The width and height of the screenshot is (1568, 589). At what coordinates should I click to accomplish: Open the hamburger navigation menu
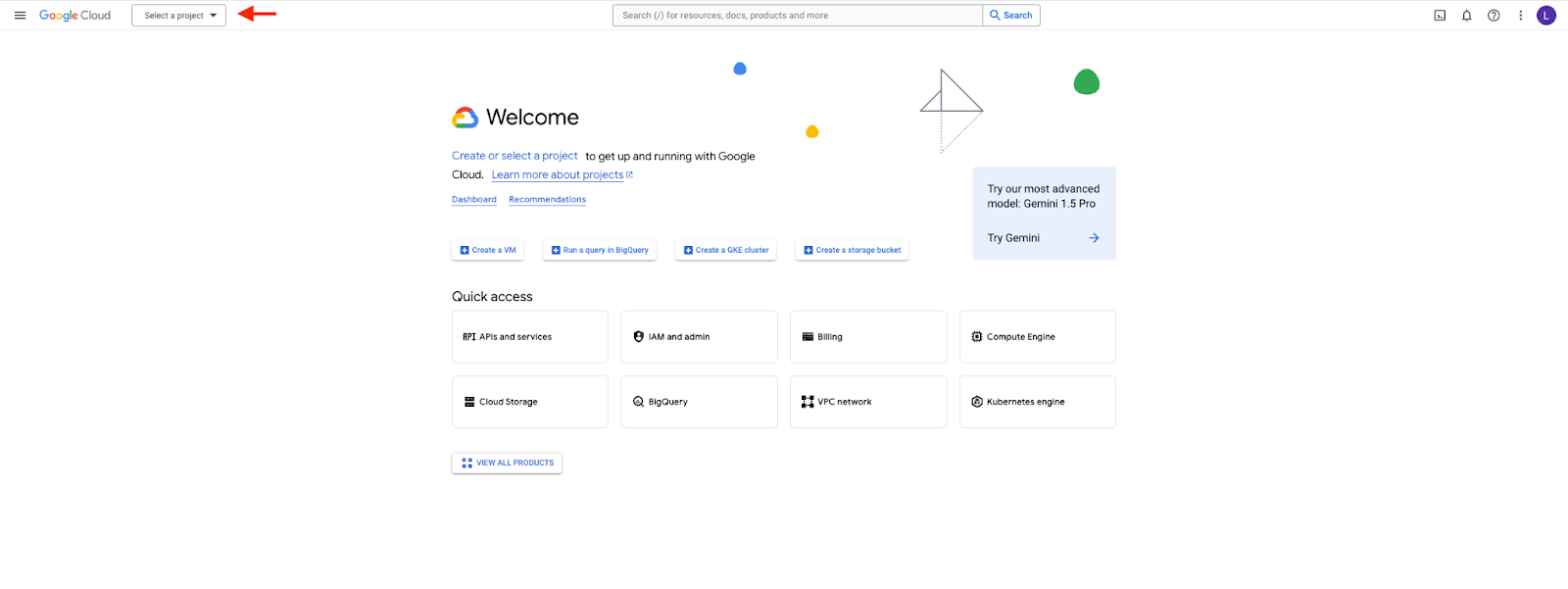click(x=20, y=16)
